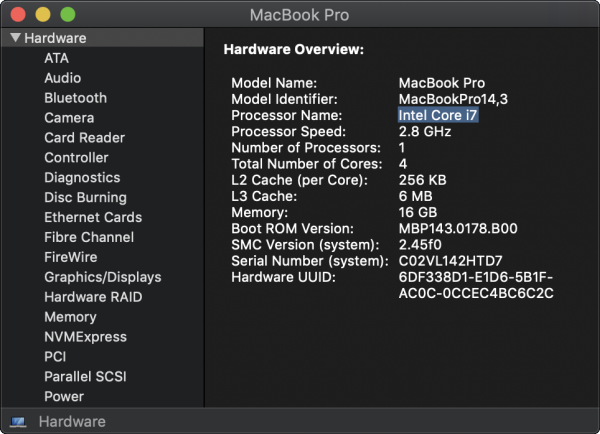This screenshot has height=434, width=600.
Task: Open Hardware RAID section
Action: click(x=93, y=297)
